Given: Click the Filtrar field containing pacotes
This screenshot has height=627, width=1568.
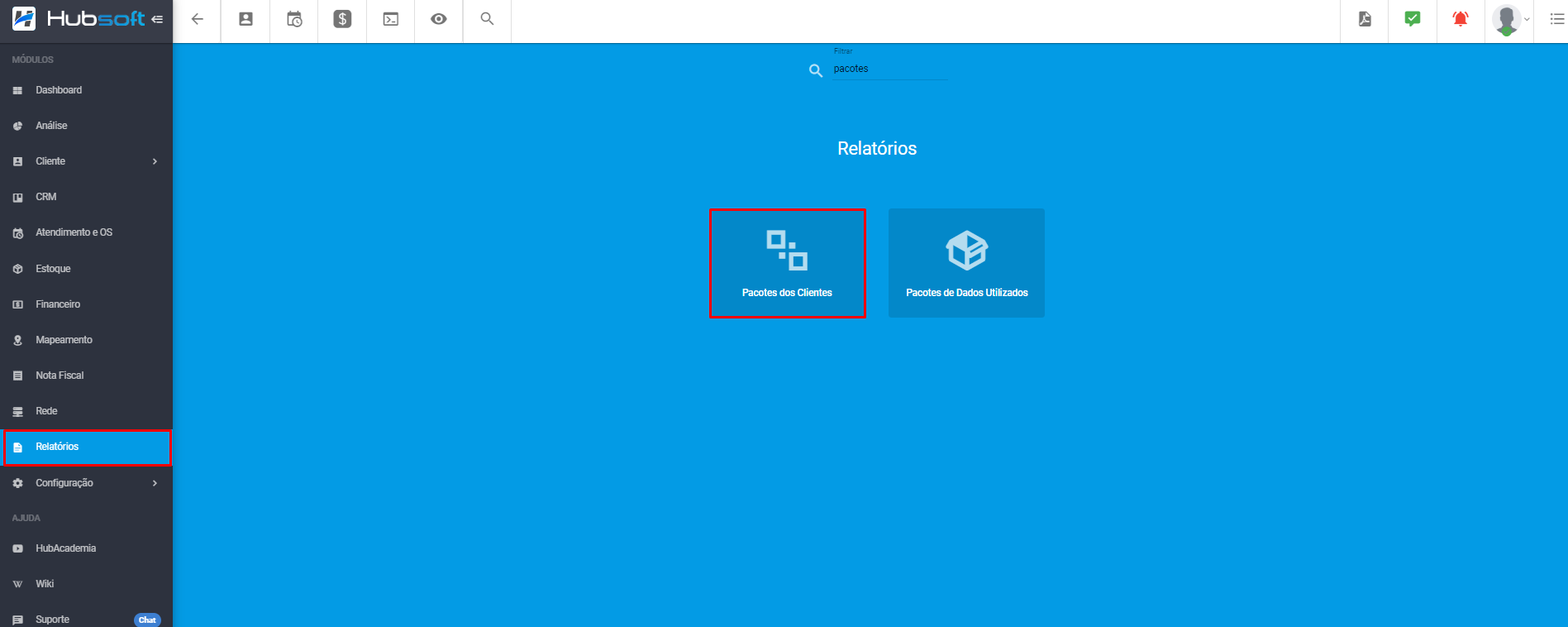Looking at the screenshot, I should [890, 69].
